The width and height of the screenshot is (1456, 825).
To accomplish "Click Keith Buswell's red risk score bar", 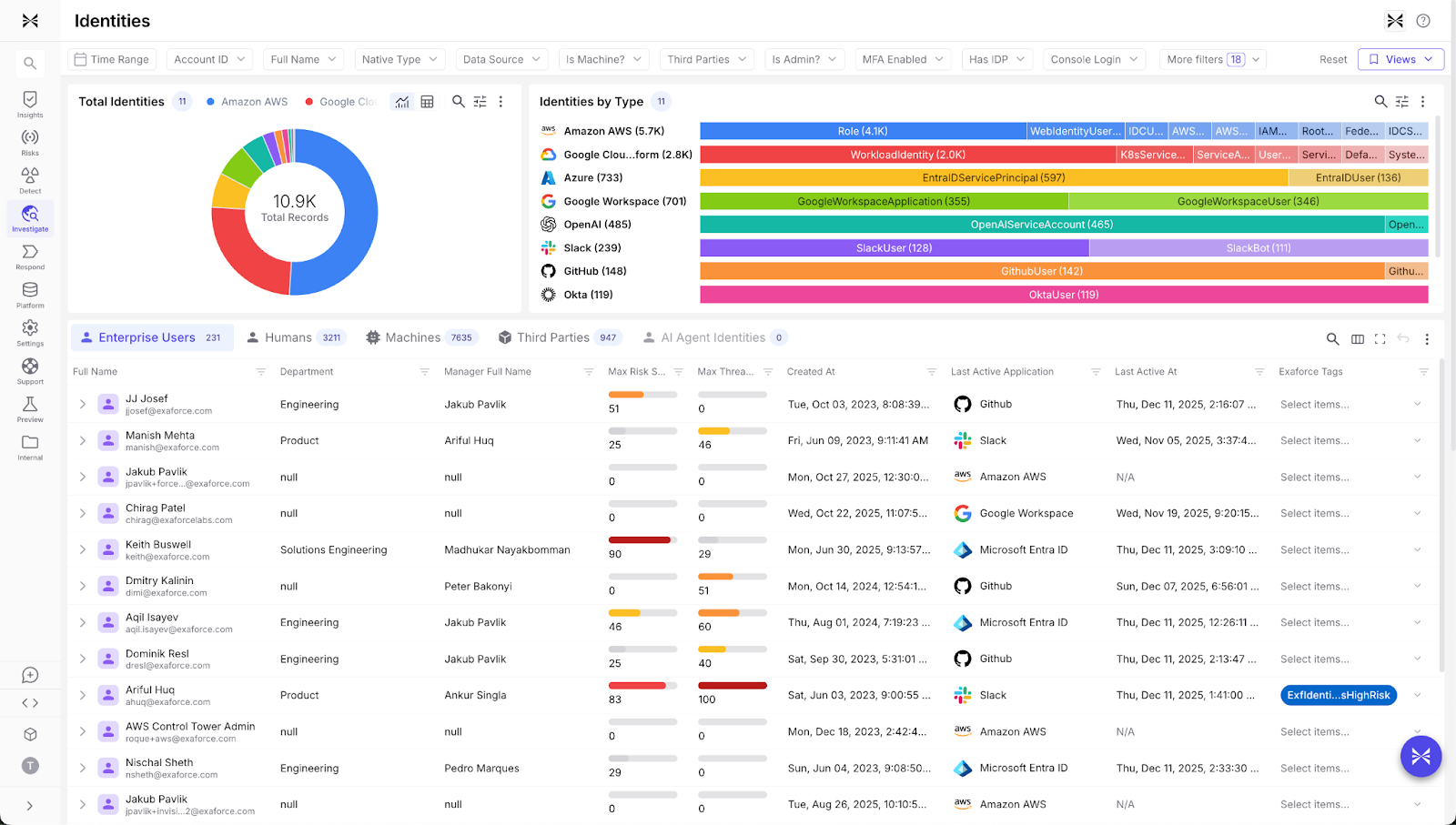I will point(640,539).
